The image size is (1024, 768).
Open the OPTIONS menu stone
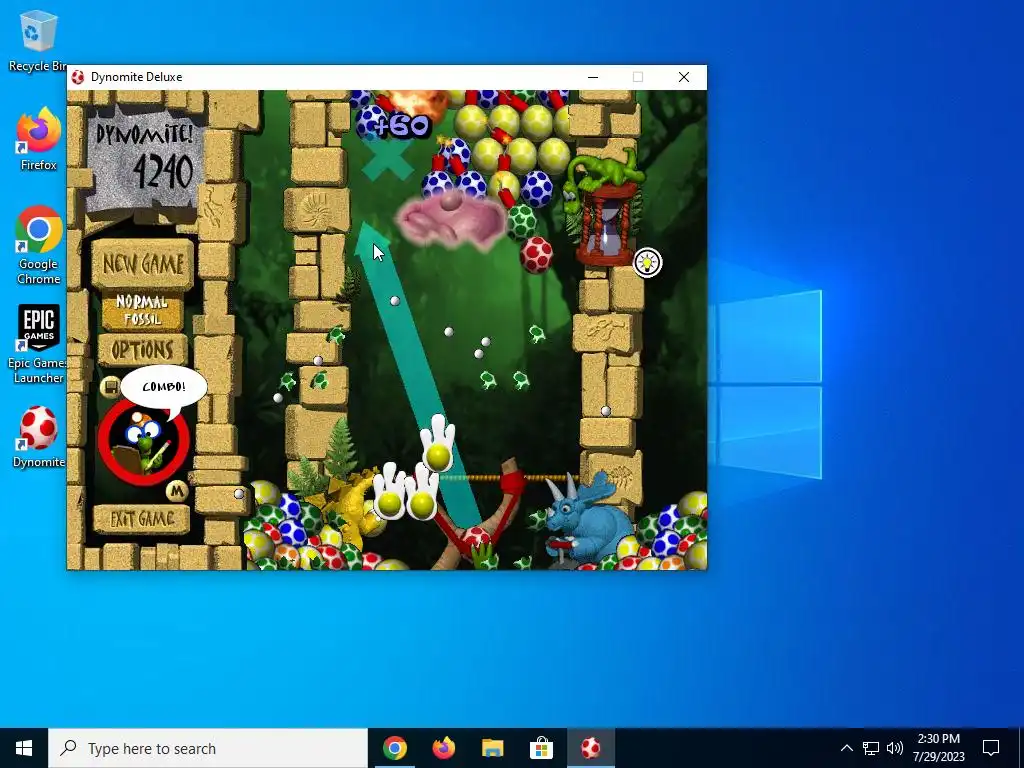click(x=142, y=350)
